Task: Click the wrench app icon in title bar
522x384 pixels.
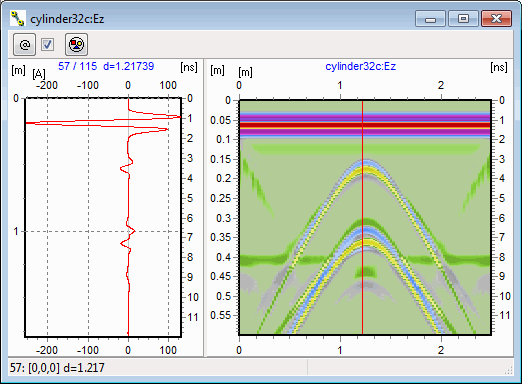Action: pos(17,18)
